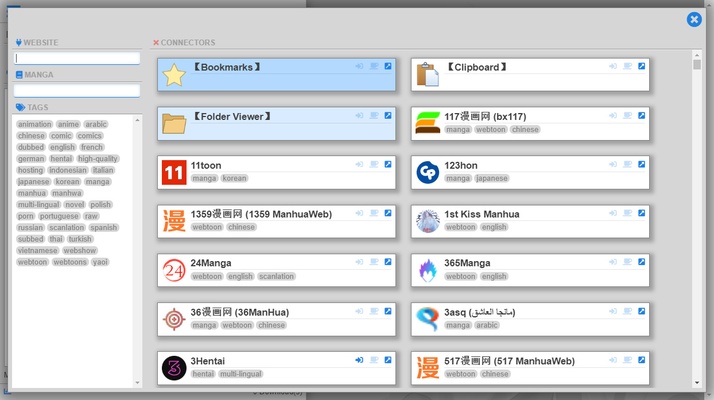Toggle the english tag in Tags panel
714x400 pixels.
point(62,147)
